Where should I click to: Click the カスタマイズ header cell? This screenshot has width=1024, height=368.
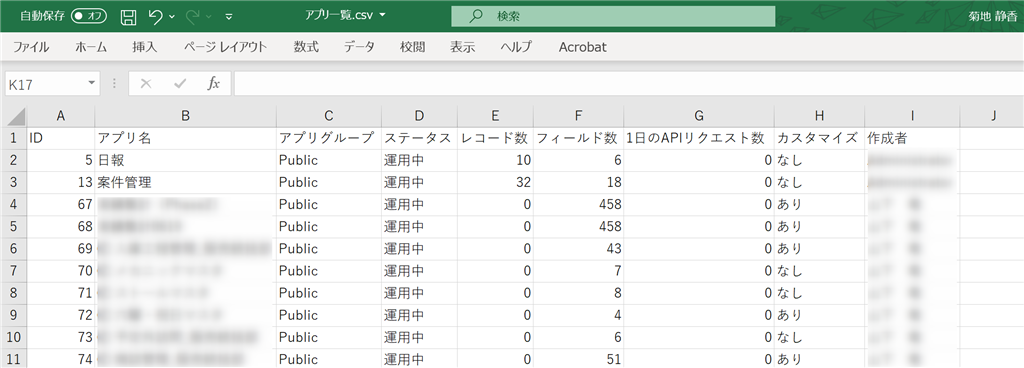[x=819, y=138]
